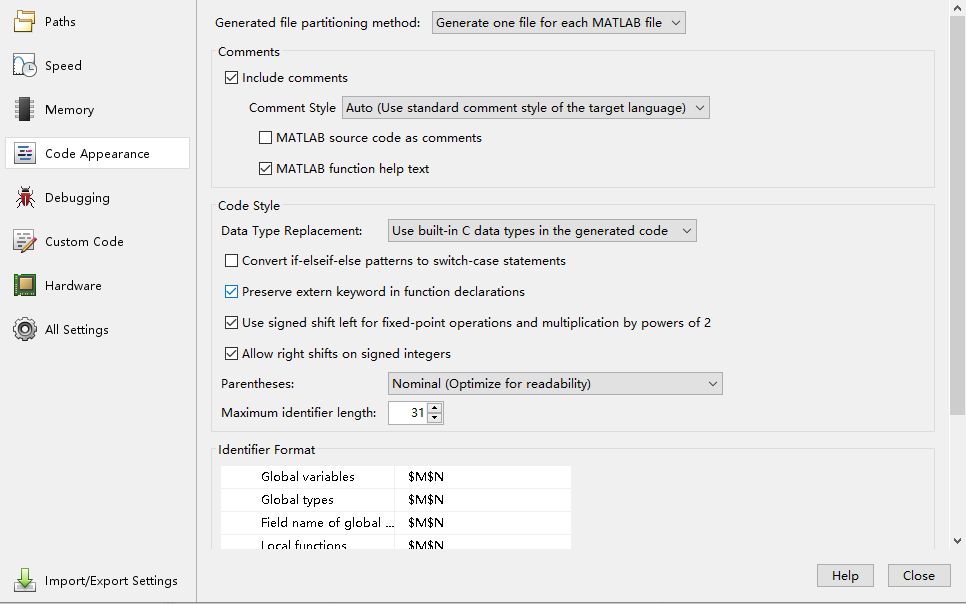Open Generated file partitioning method dropdown

(559, 23)
